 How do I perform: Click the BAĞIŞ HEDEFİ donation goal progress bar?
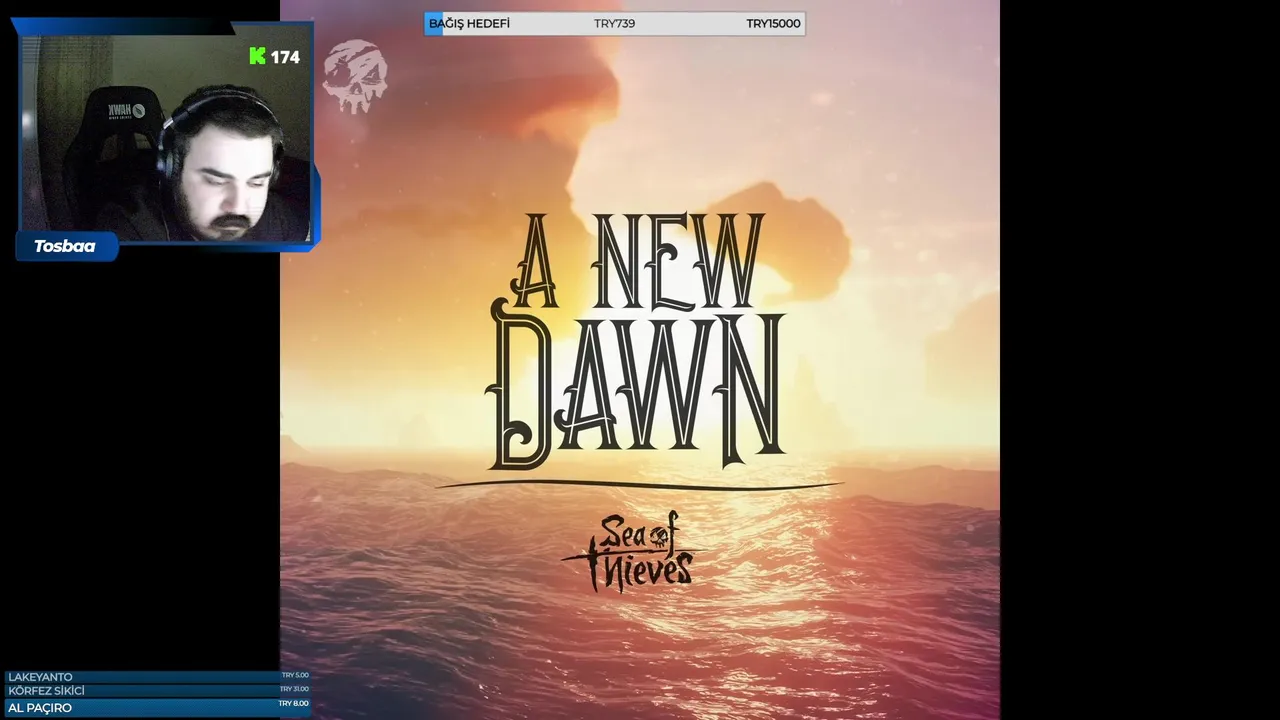[x=614, y=23]
